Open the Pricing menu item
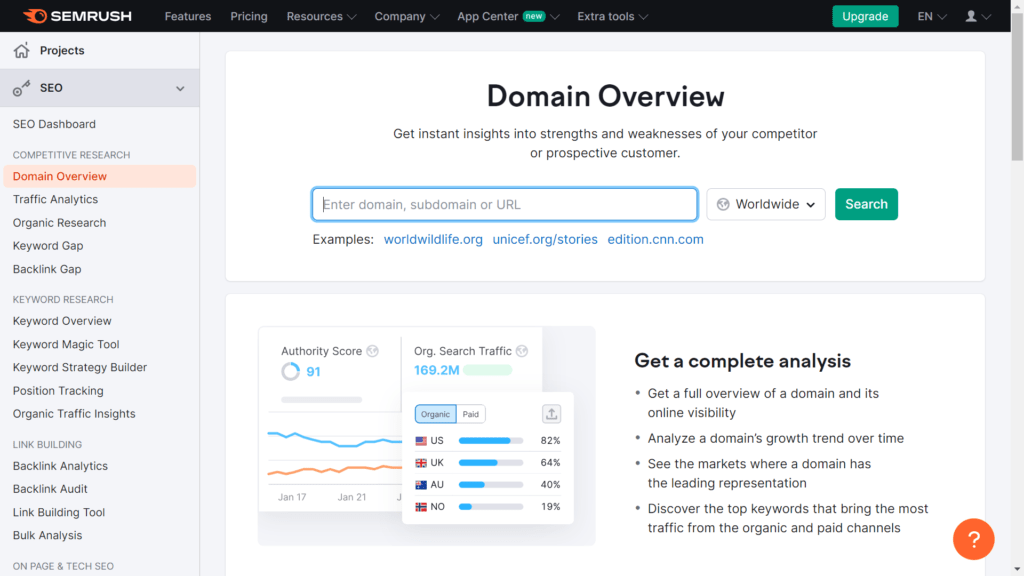 coord(249,16)
